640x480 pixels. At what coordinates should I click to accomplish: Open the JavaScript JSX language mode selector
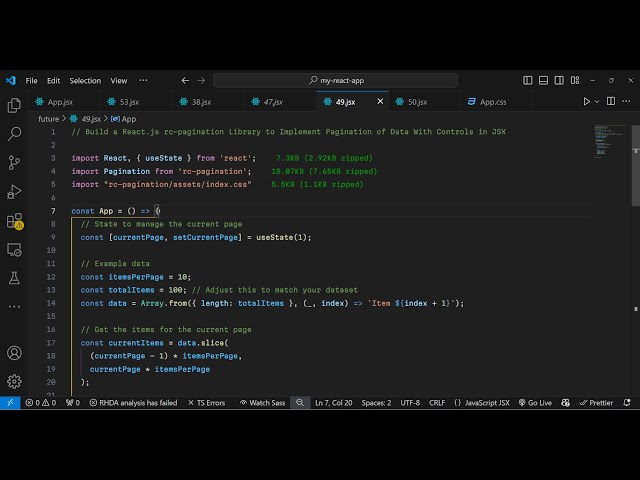pos(481,403)
